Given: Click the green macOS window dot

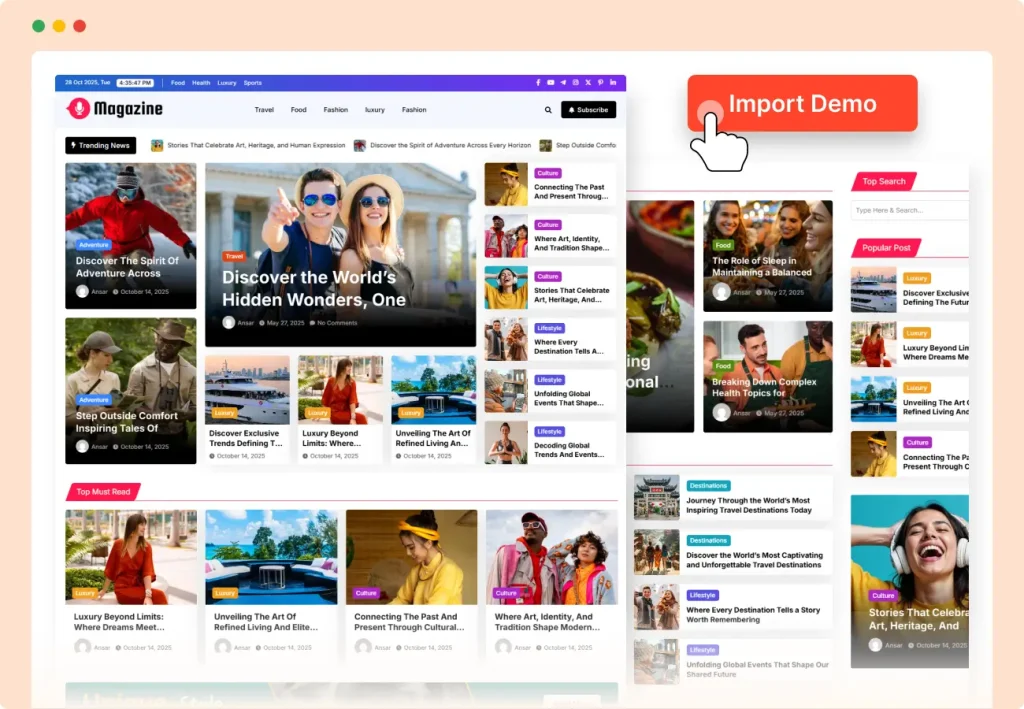Looking at the screenshot, I should [38, 26].
